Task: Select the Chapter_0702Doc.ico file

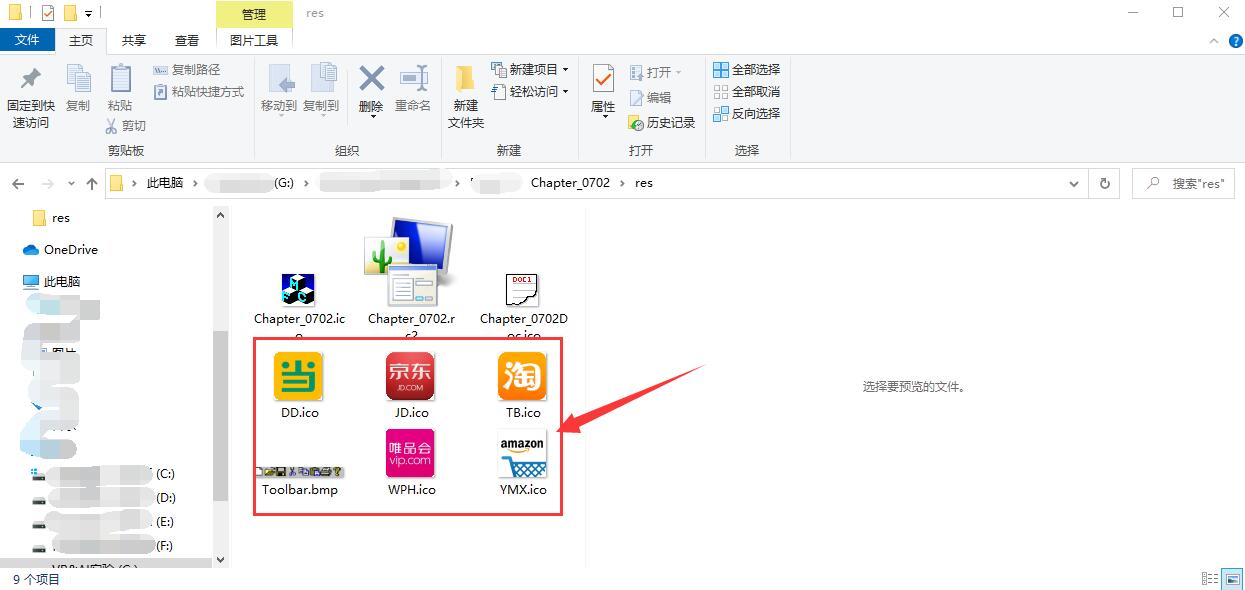Action: click(523, 305)
